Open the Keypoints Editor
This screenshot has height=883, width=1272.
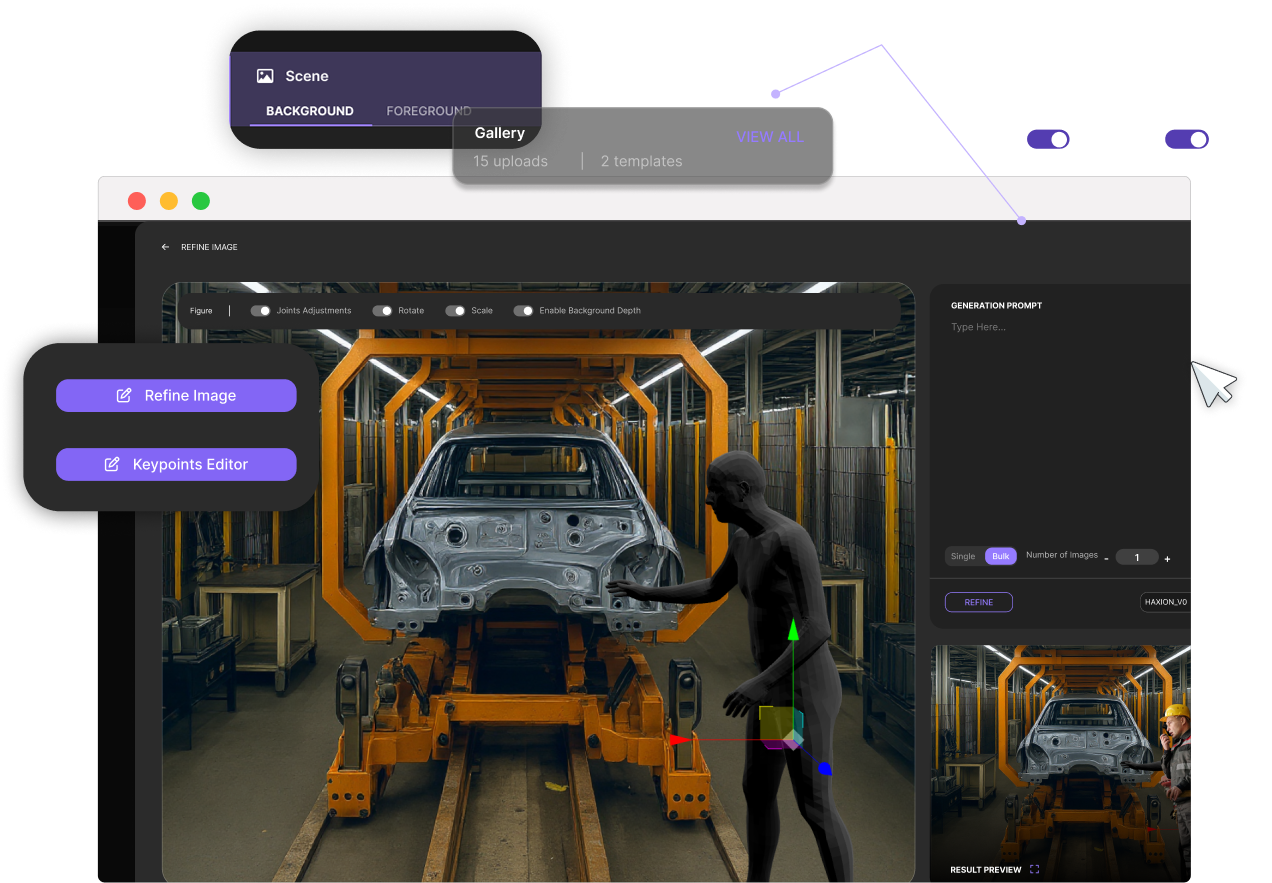pyautogui.click(x=176, y=464)
